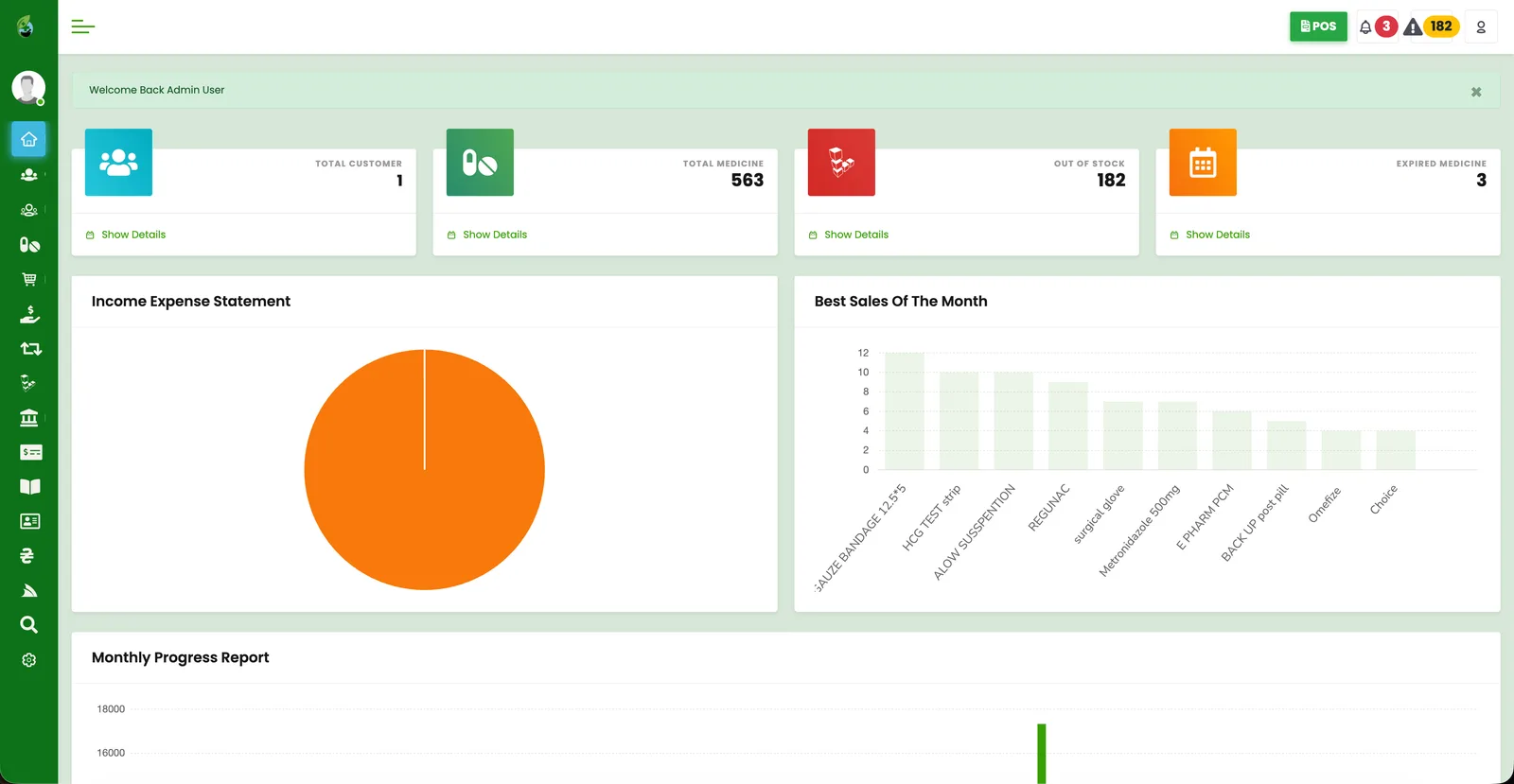Screen dimensions: 1514x784
Task: Click the Income Expense Statement heading
Action: [191, 301]
